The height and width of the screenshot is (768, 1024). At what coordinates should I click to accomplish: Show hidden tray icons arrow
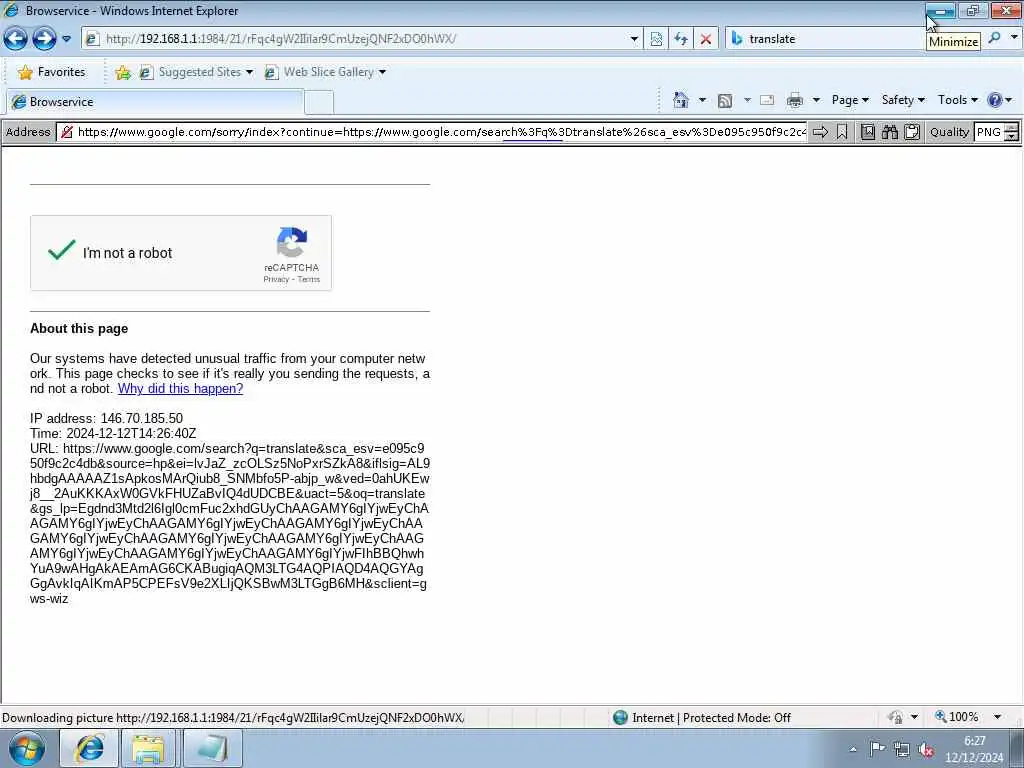(853, 749)
